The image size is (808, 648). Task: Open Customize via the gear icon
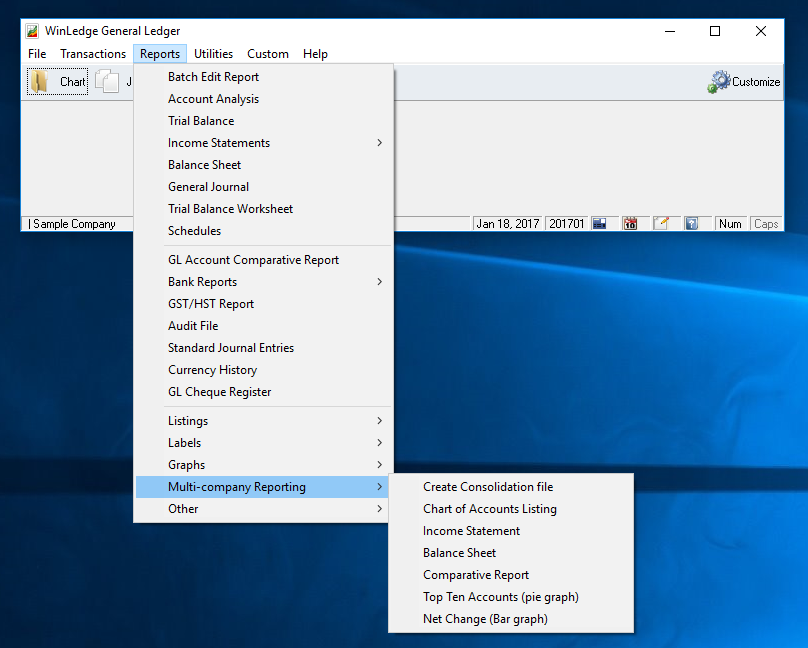pos(720,82)
